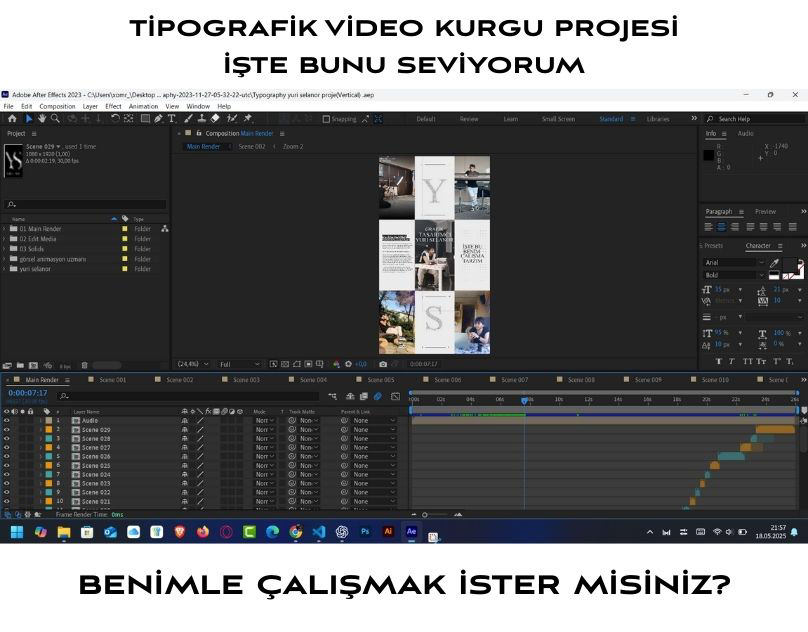Select the Selection arrow tool
This screenshot has width=808, height=632.
29,119
